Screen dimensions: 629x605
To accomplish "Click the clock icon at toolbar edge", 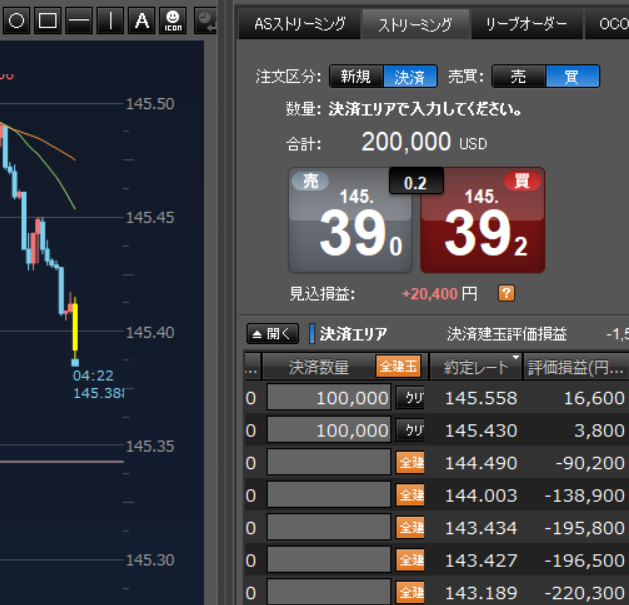I will [206, 20].
